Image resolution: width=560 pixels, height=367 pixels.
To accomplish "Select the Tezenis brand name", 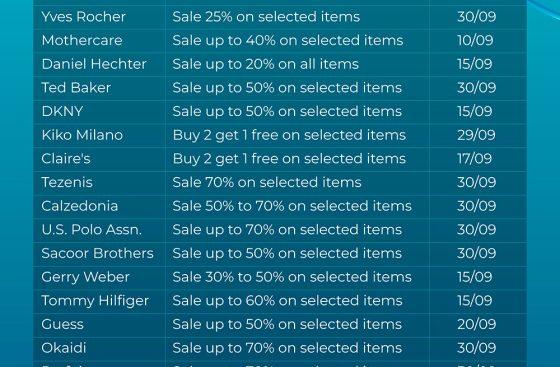I will [67, 182].
